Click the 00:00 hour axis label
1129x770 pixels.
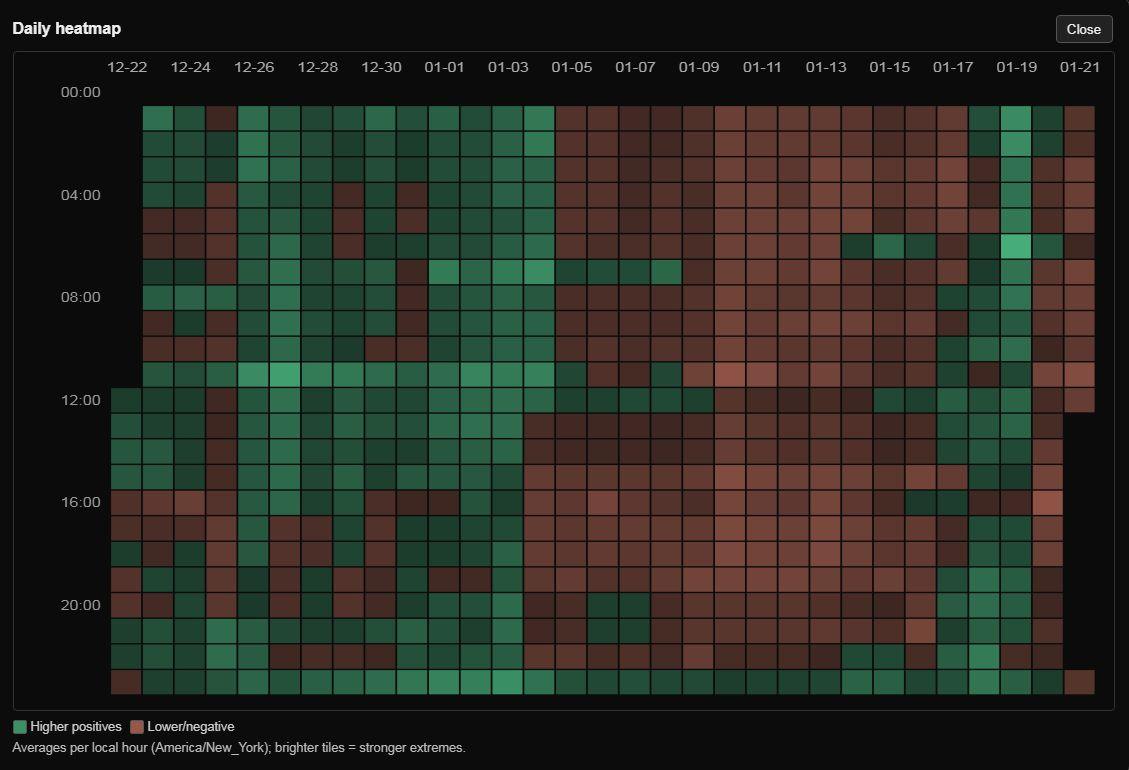point(81,92)
